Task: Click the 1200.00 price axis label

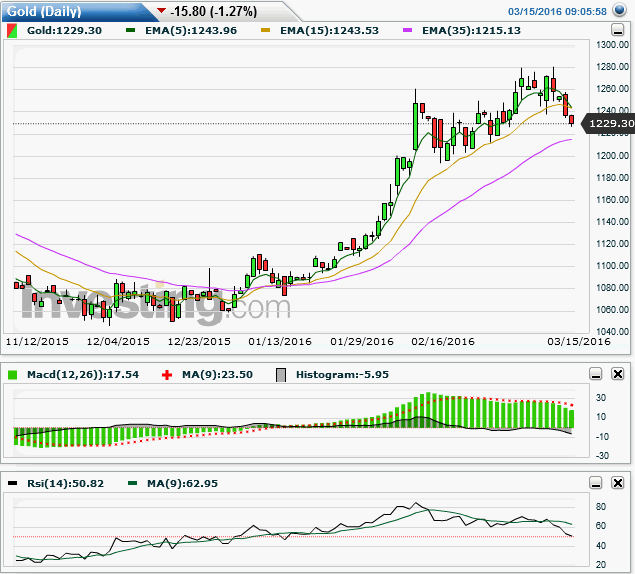Action: tap(612, 156)
